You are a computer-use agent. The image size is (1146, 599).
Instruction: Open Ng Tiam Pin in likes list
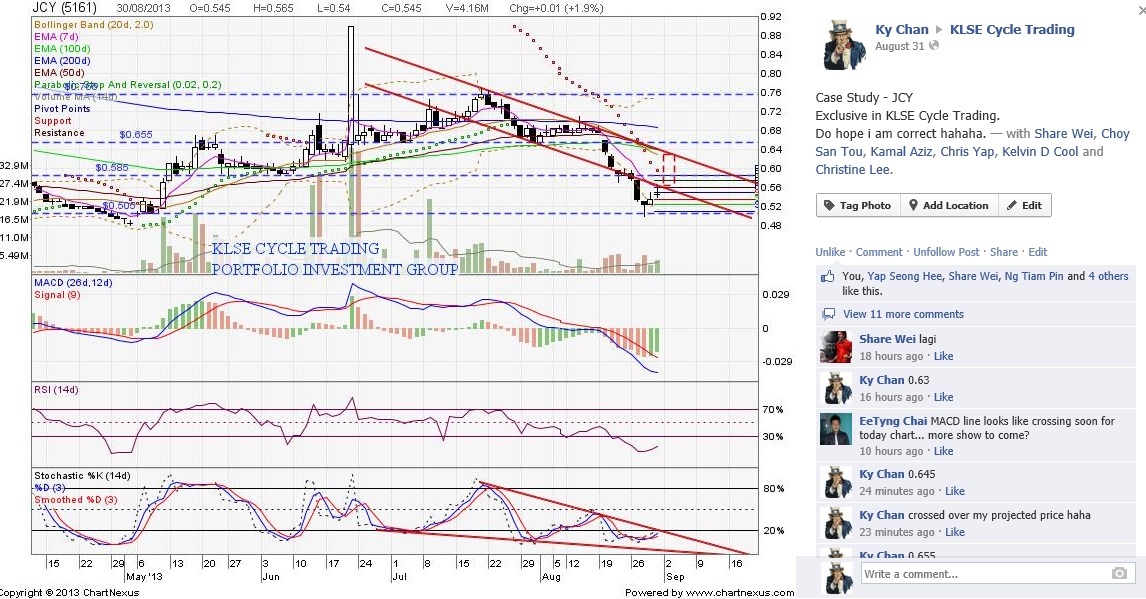click(1034, 276)
